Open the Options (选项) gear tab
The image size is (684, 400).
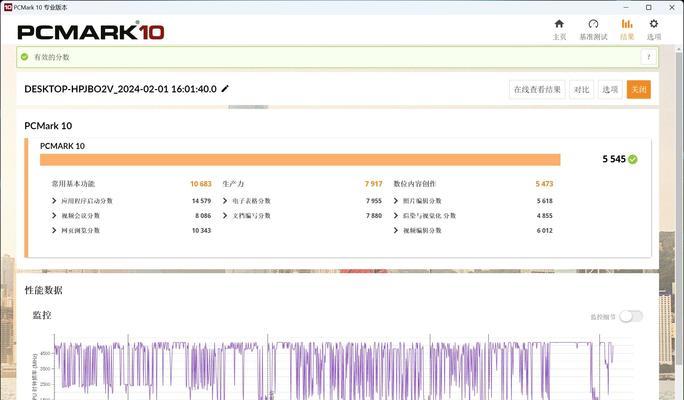653,30
